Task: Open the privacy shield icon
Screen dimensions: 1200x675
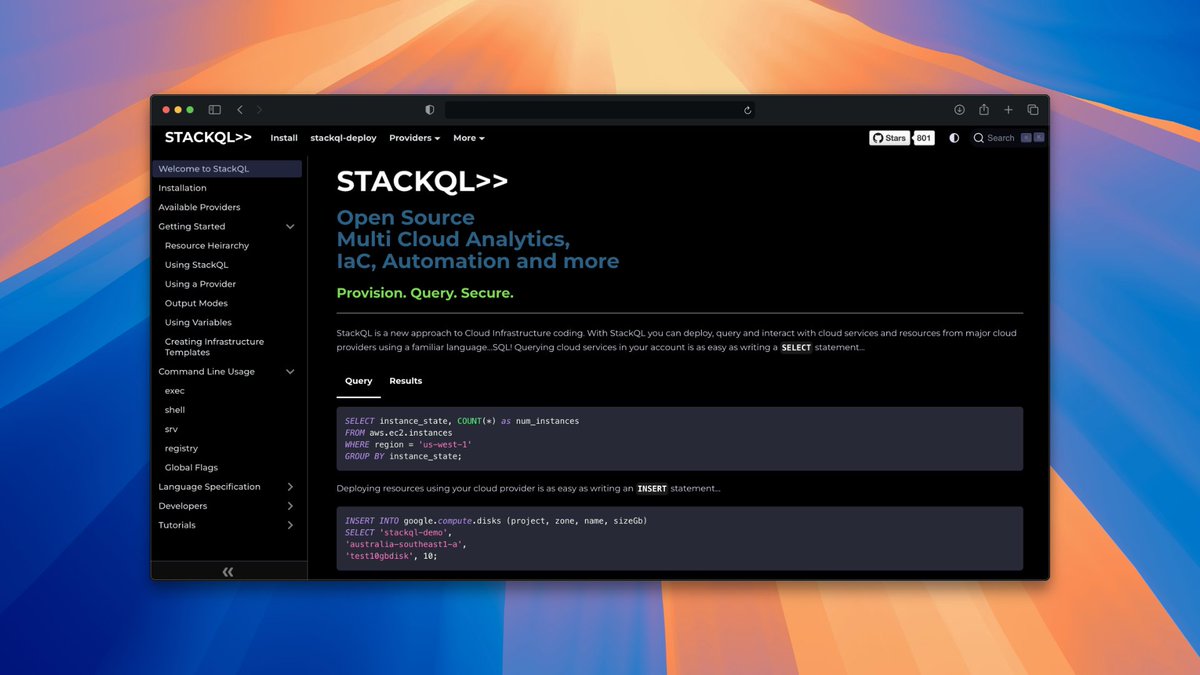Action: [430, 110]
